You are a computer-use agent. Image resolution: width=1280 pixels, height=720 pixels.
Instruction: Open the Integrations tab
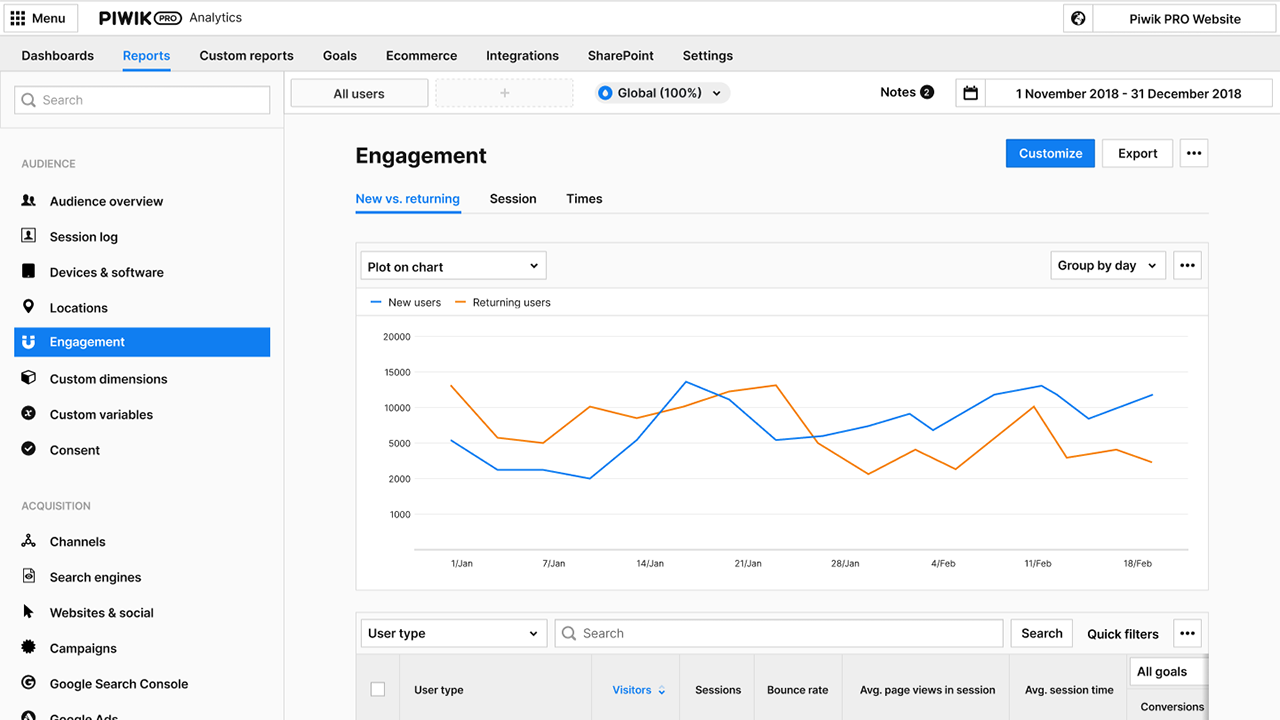(x=522, y=56)
